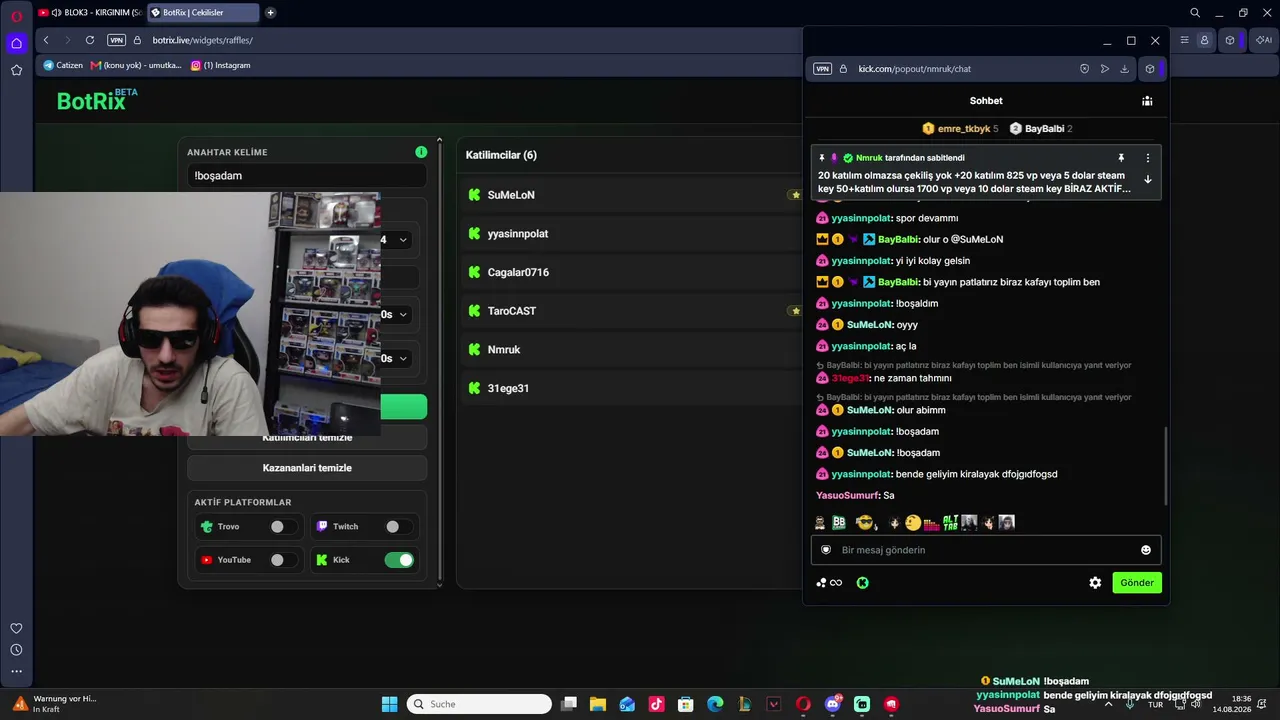Open history clock icon in Opera sidebar
The width and height of the screenshot is (1280, 720).
coord(16,650)
